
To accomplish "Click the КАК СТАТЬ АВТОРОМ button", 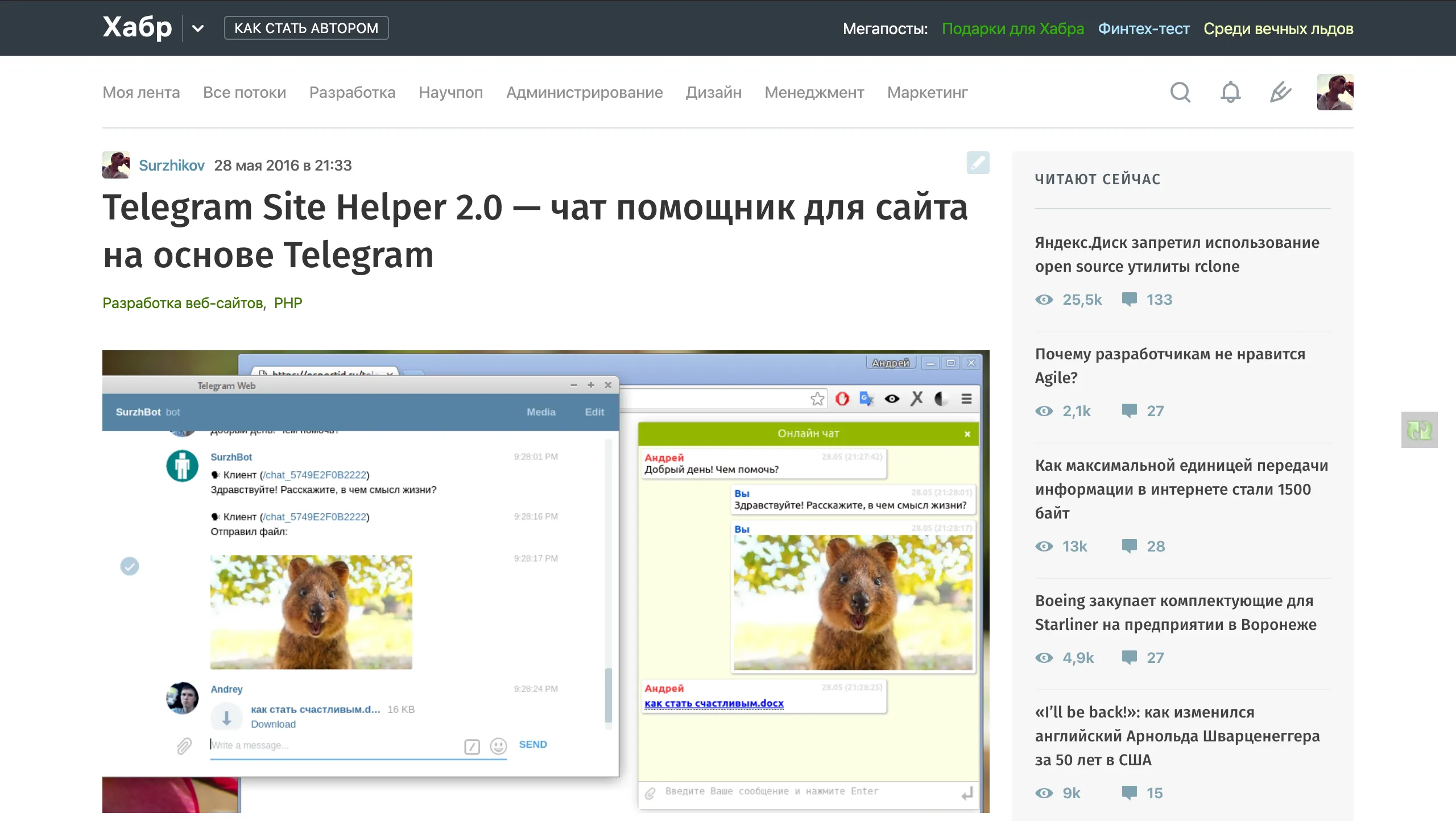I will (307, 27).
